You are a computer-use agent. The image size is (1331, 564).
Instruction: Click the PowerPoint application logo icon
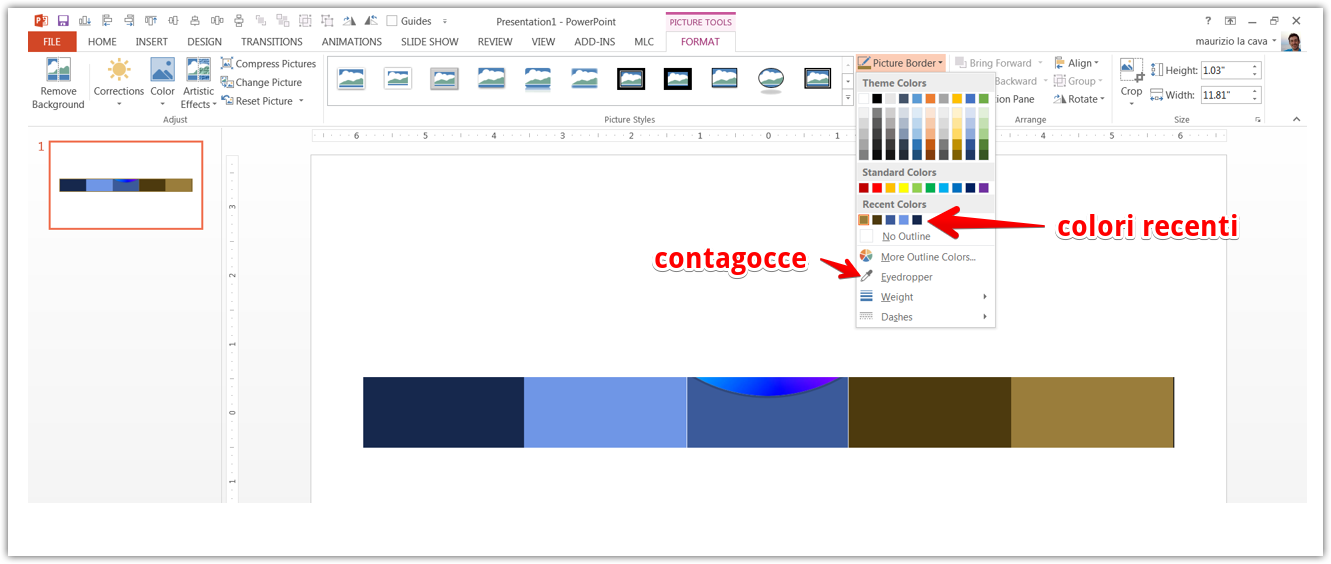click(x=41, y=21)
